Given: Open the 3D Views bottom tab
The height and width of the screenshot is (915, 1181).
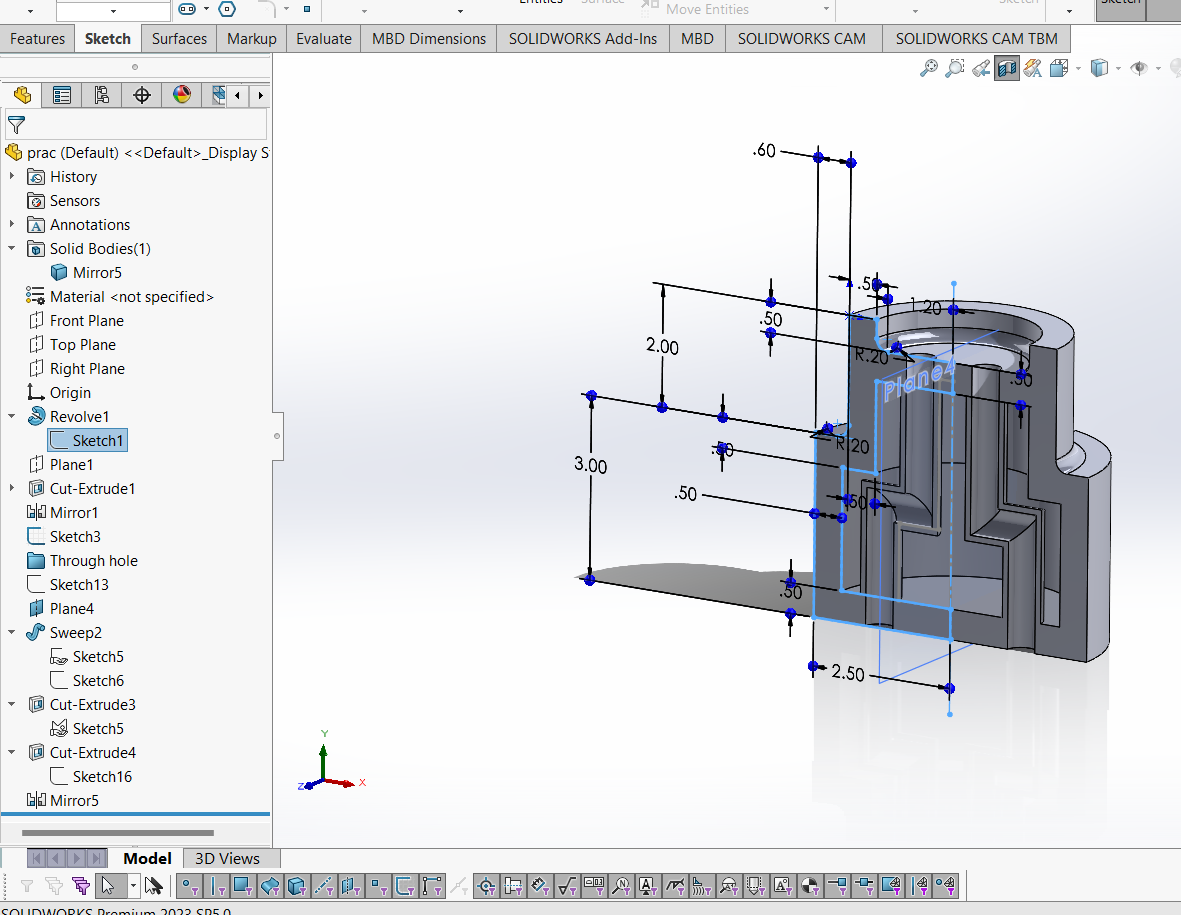Looking at the screenshot, I should point(227,859).
